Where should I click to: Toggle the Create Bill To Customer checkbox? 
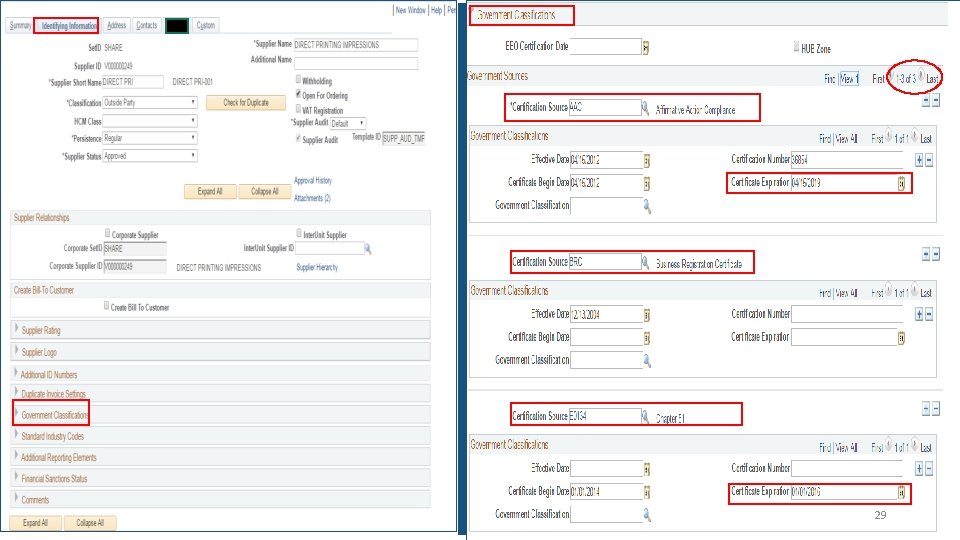point(107,306)
